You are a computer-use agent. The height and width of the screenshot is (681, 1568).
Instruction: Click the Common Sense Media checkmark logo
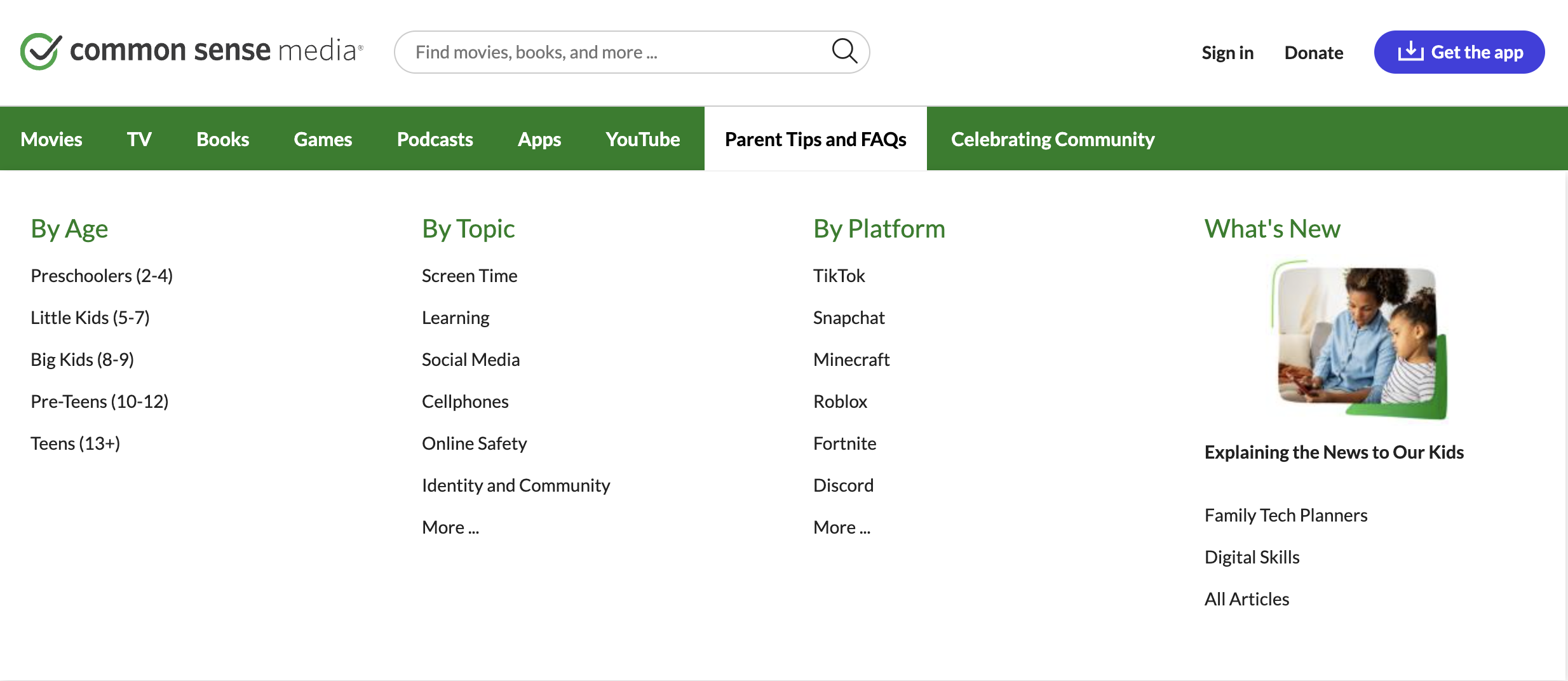pyautogui.click(x=41, y=51)
